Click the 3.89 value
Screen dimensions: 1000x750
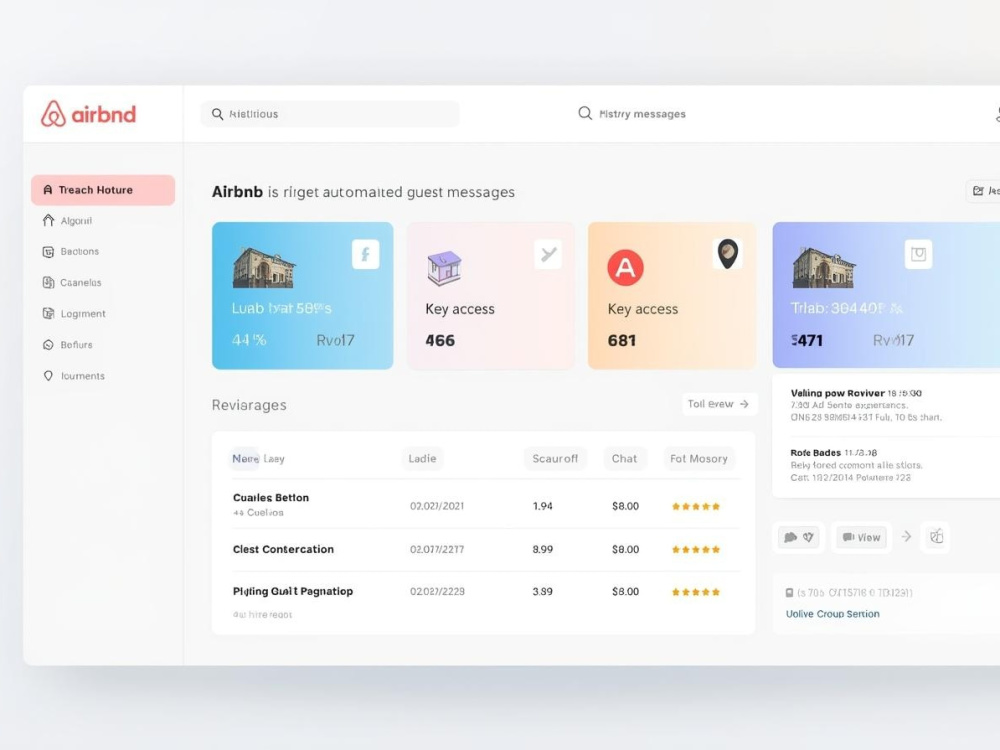click(x=543, y=592)
